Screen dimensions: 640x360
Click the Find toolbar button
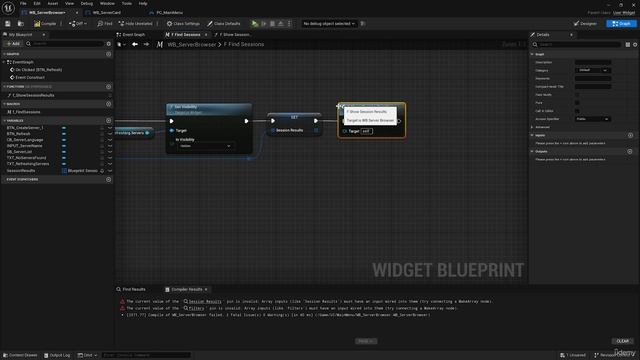point(104,24)
